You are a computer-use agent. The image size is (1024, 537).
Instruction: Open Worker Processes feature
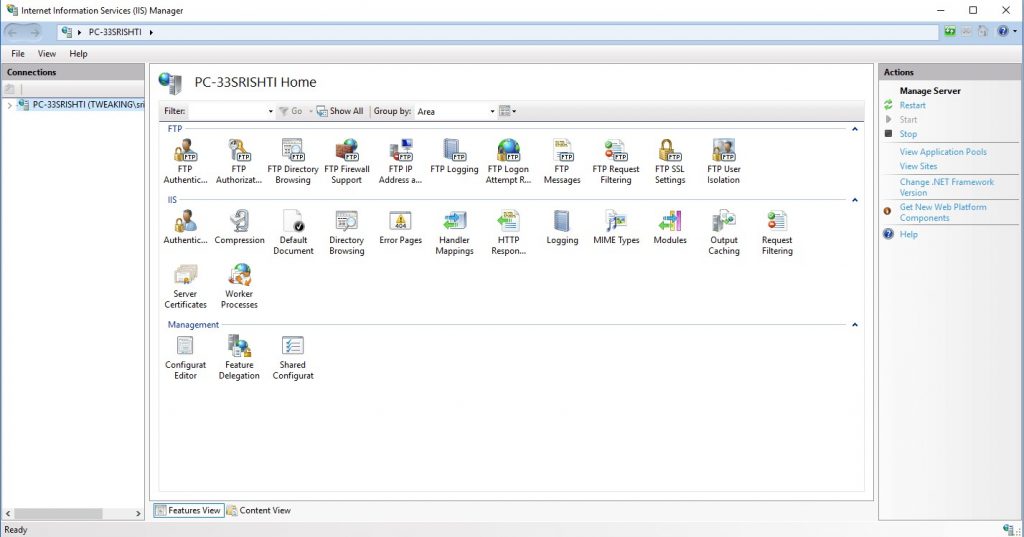(239, 286)
